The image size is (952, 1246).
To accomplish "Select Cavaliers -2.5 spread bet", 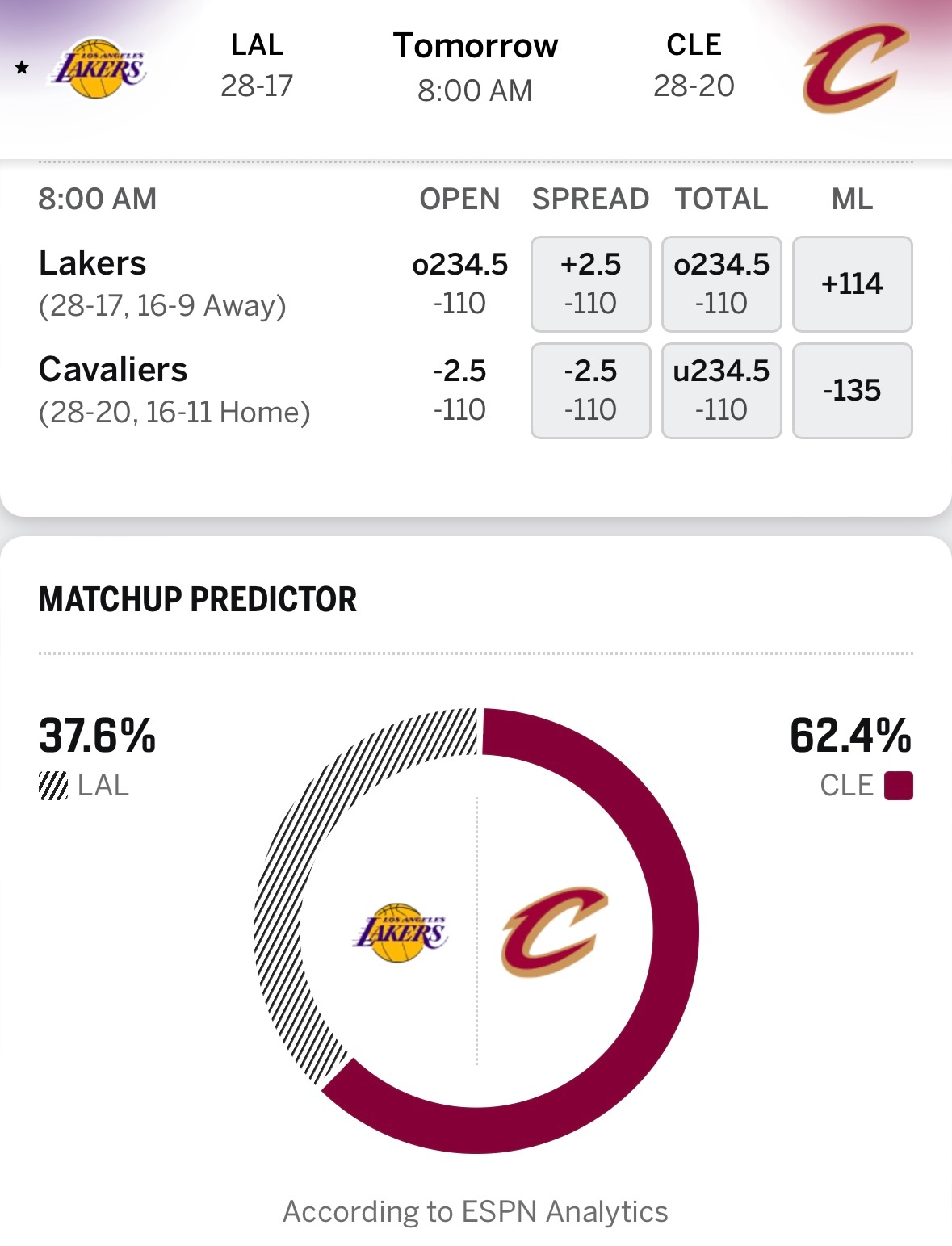I will pyautogui.click(x=591, y=391).
